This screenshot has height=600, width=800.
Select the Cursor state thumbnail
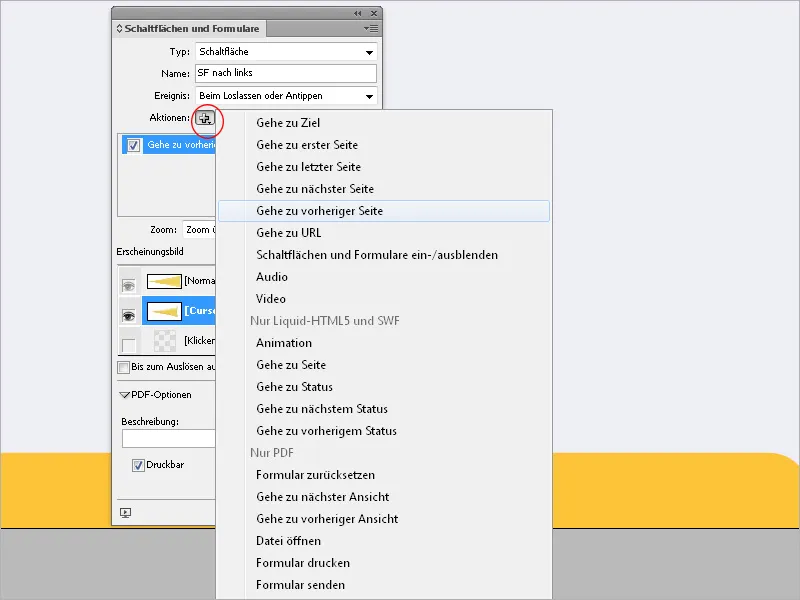pyautogui.click(x=164, y=311)
